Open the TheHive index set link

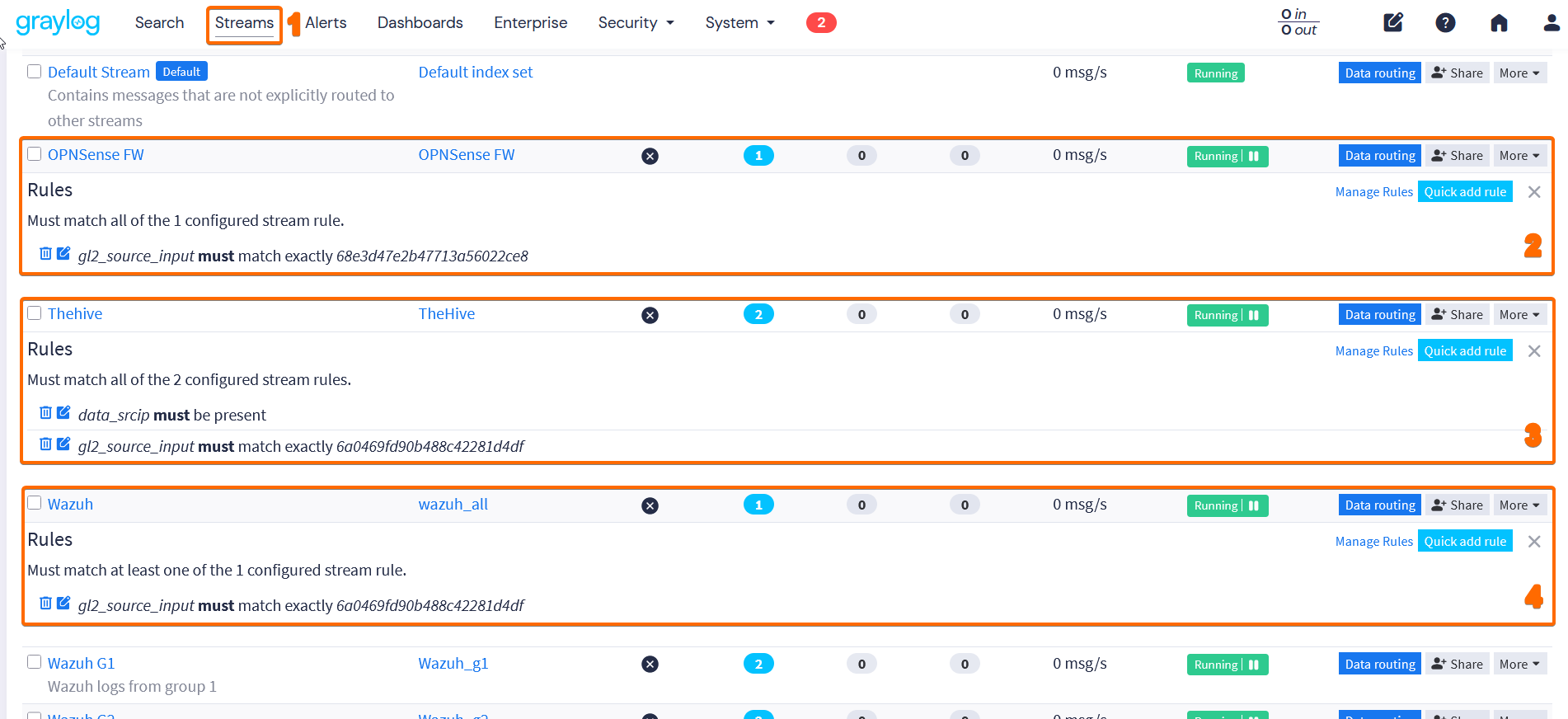[447, 314]
